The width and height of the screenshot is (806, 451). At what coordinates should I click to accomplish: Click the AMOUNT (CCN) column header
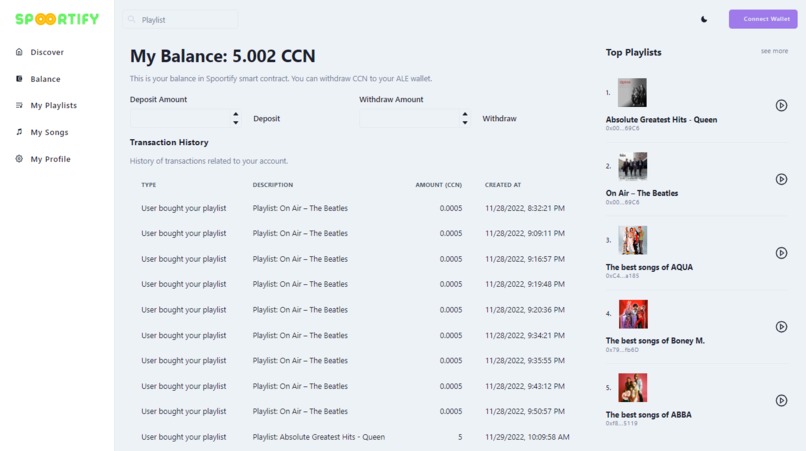coord(438,185)
